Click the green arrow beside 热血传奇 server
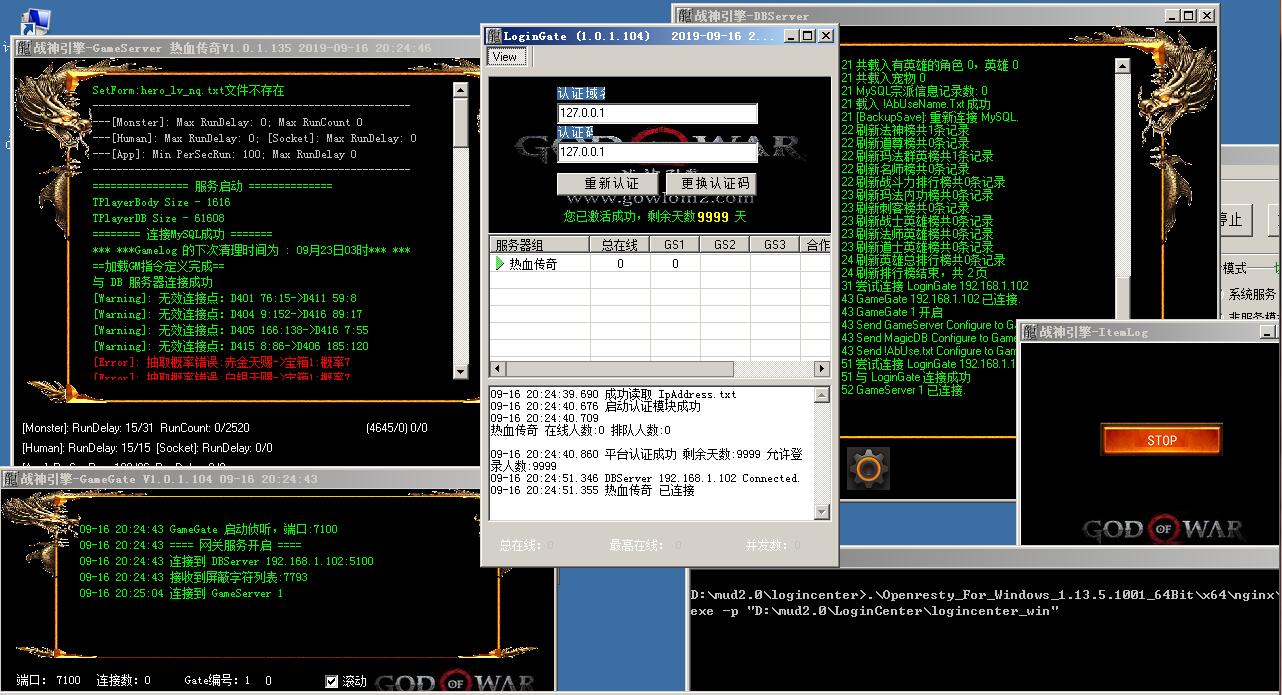Image resolution: width=1282 pixels, height=695 pixels. point(499,264)
